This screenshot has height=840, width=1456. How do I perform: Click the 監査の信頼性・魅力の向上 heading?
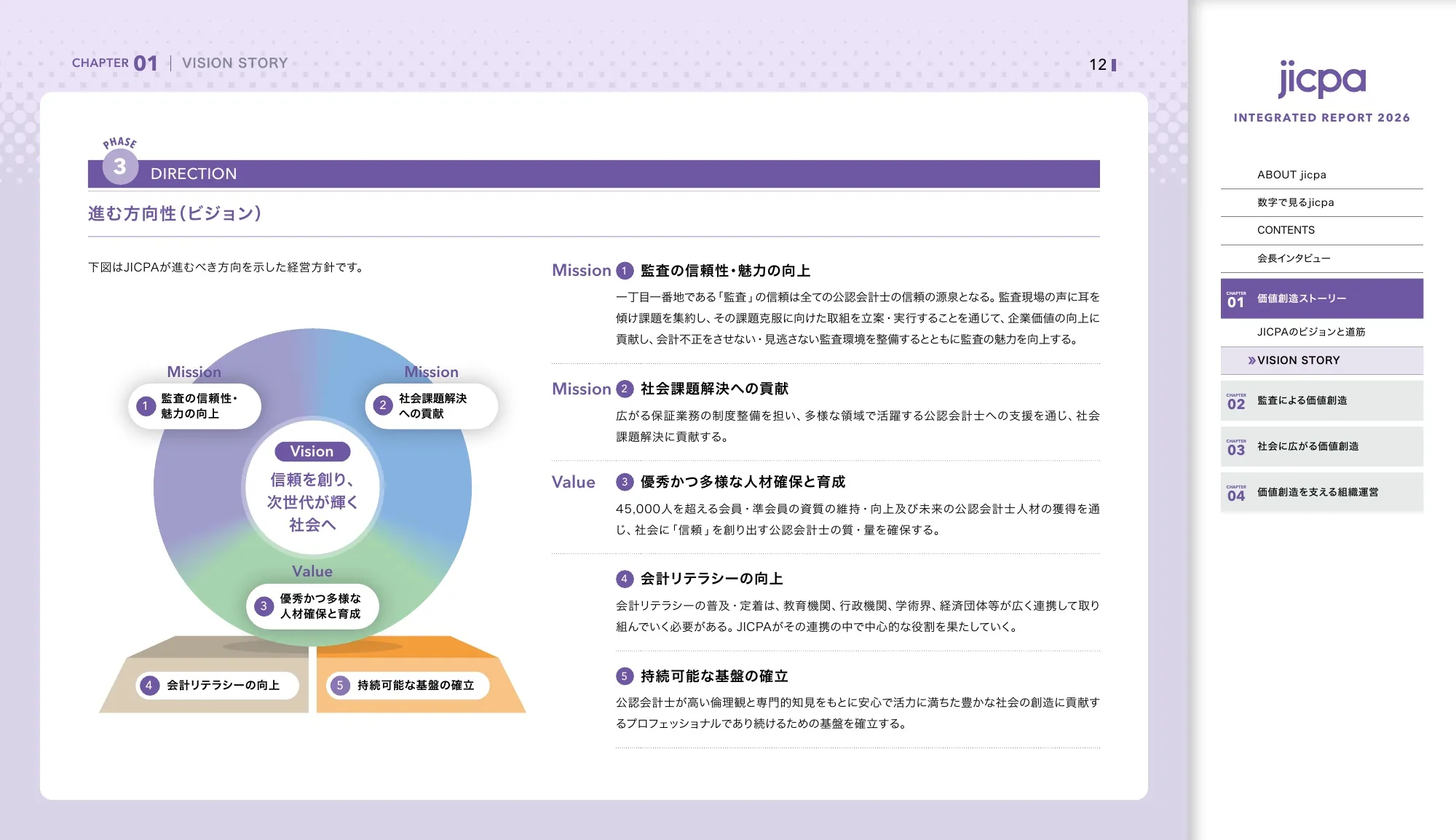pyautogui.click(x=725, y=271)
